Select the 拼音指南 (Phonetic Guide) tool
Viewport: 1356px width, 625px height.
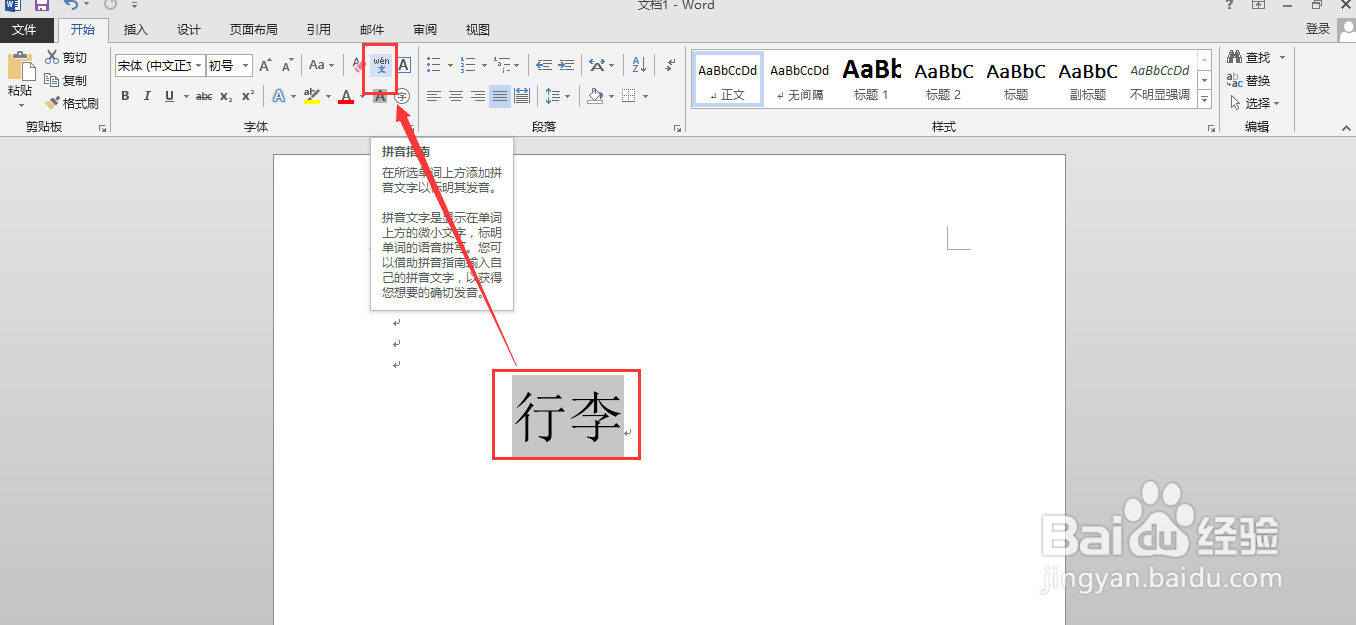coord(381,65)
